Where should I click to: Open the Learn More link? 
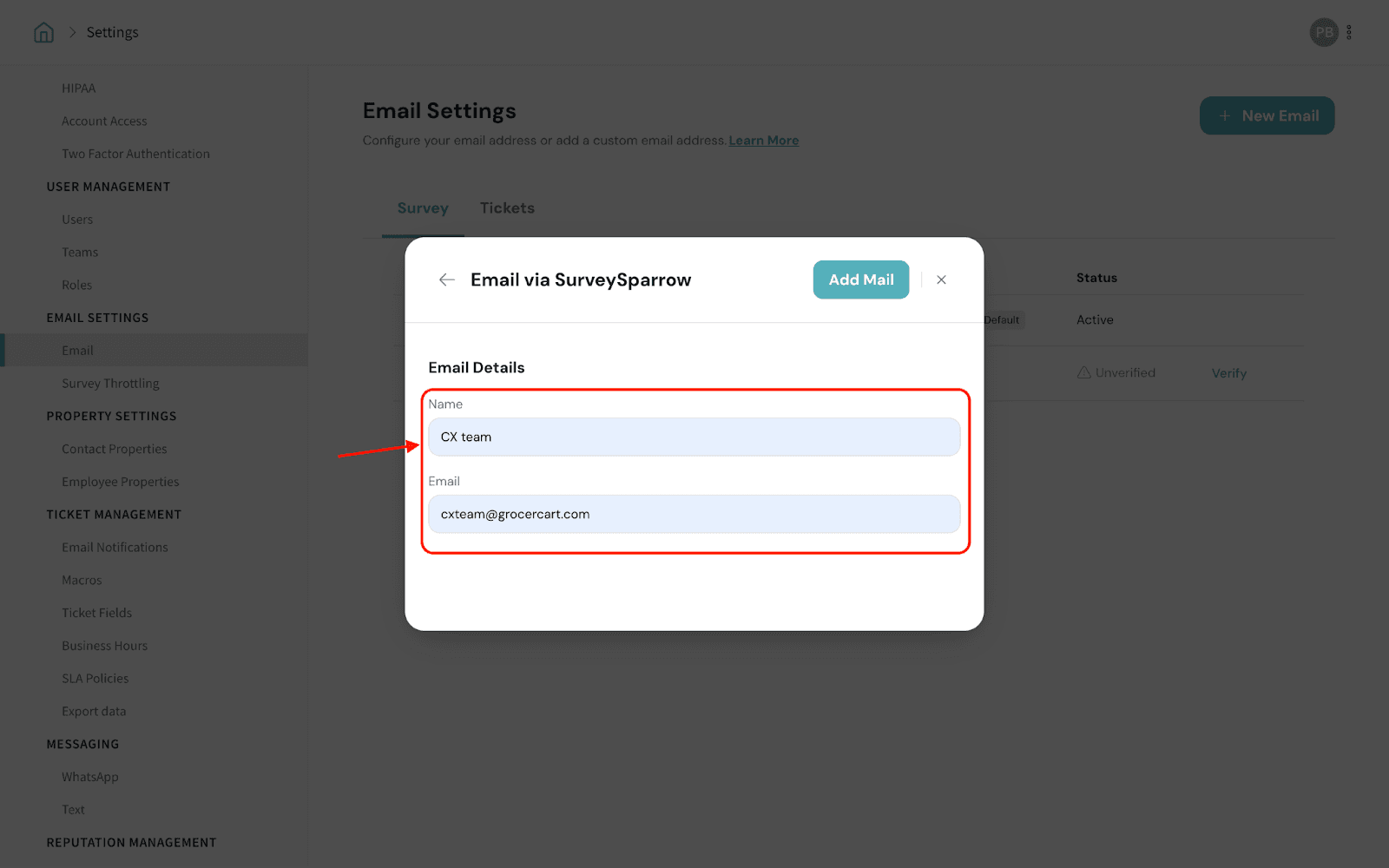pyautogui.click(x=763, y=141)
